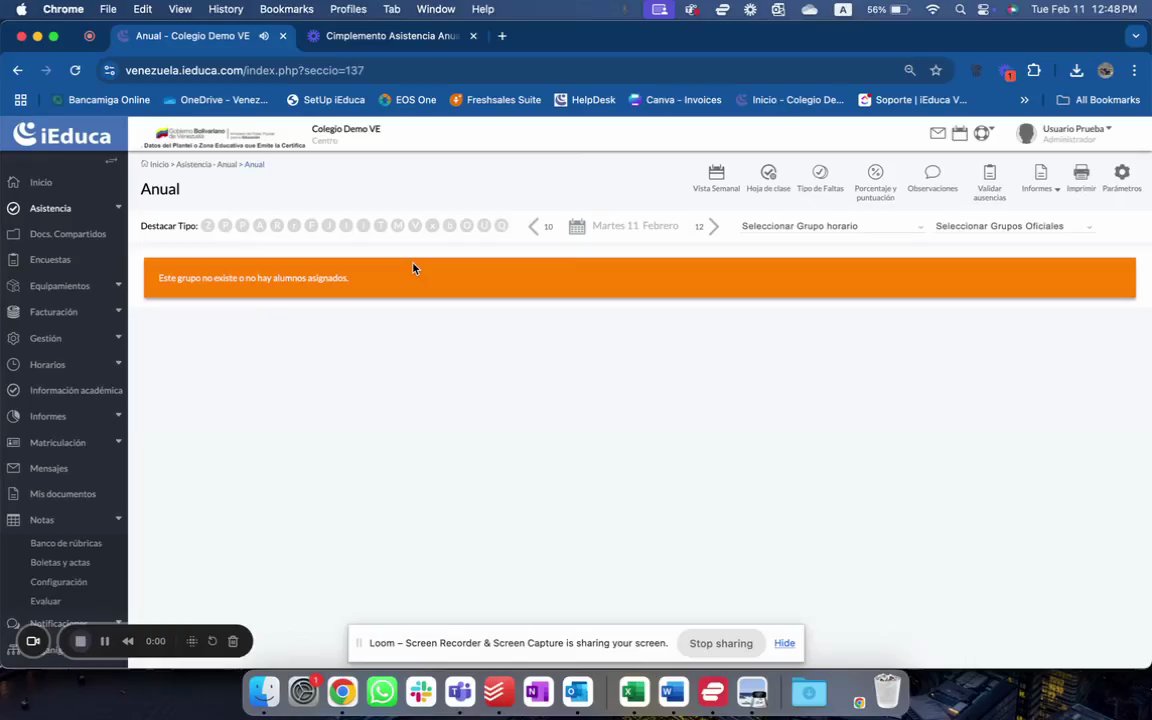
Task: Open the header calendar icon
Action: 960,133
